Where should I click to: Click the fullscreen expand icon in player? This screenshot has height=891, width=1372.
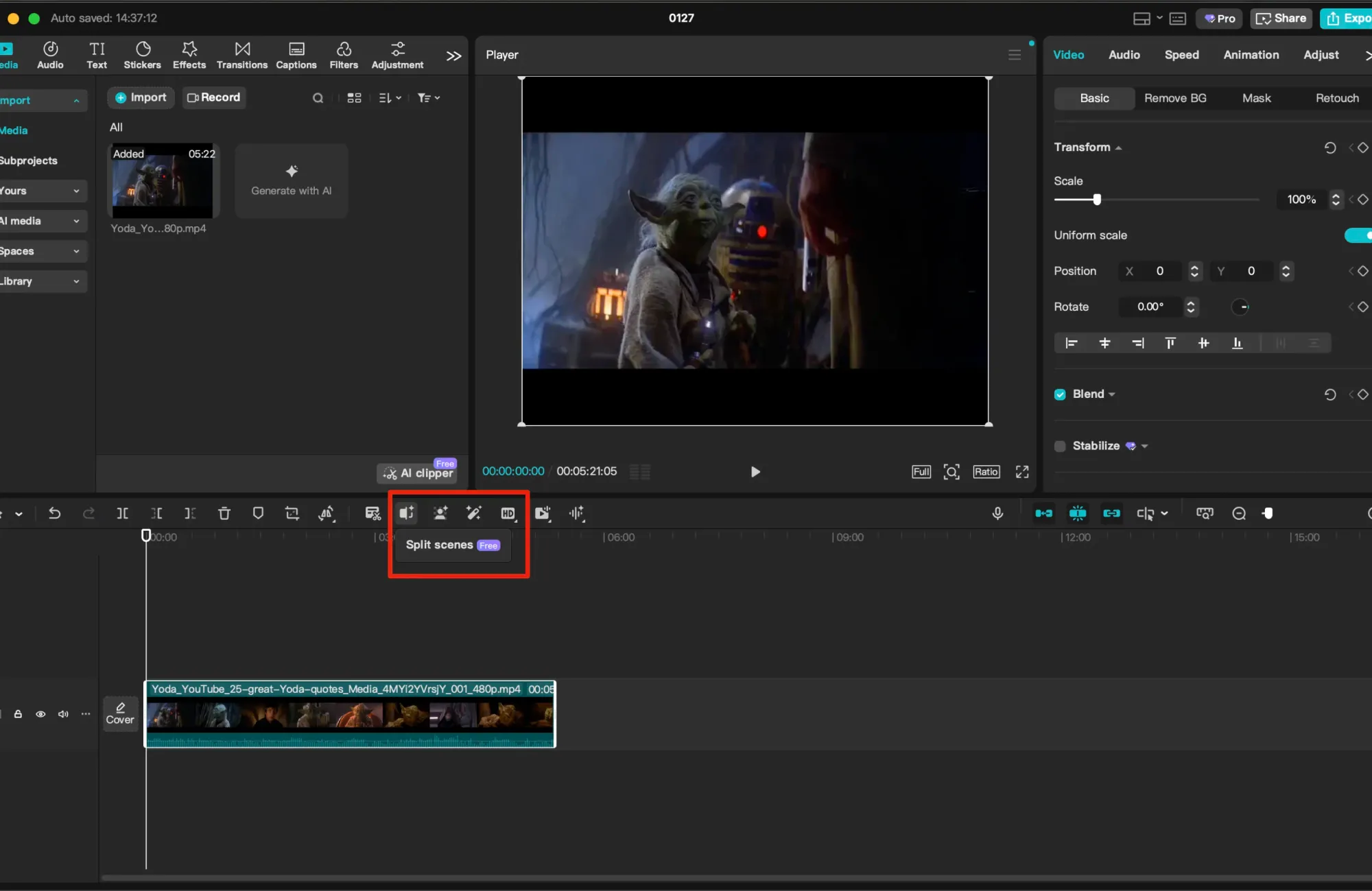1022,472
